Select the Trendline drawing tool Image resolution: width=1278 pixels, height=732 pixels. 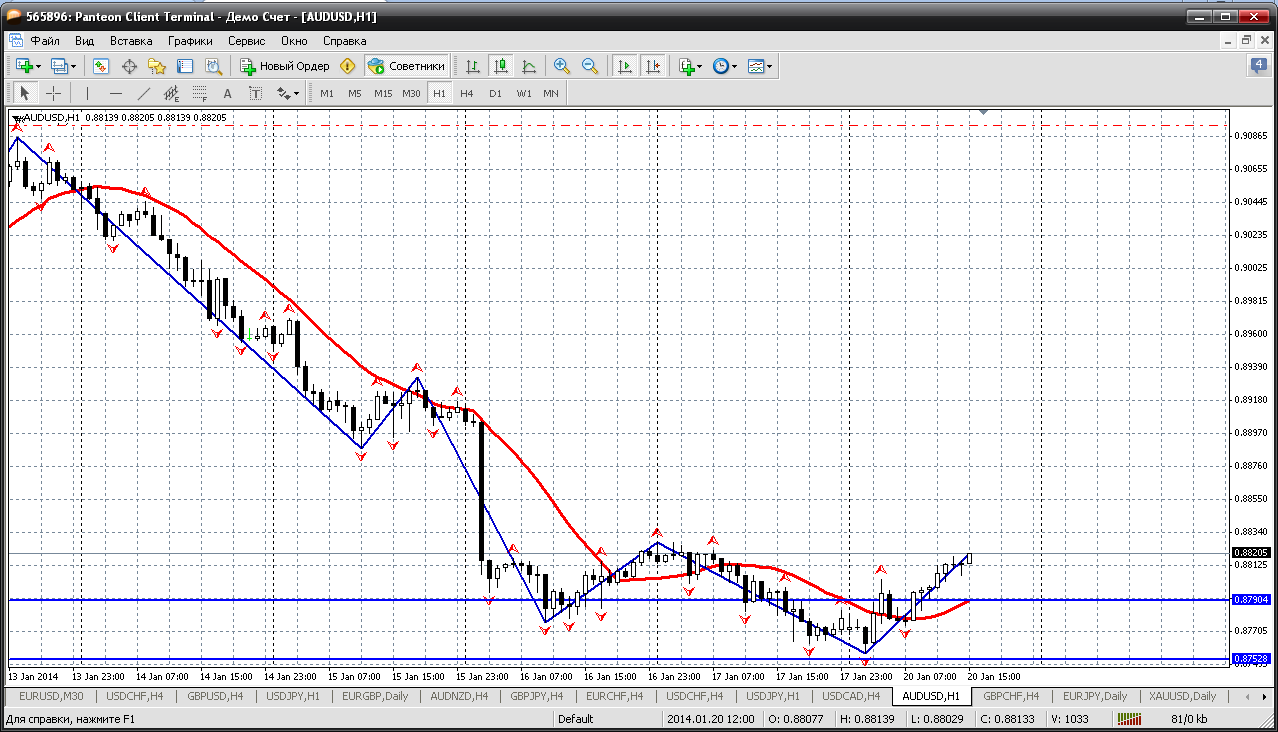tap(143, 93)
